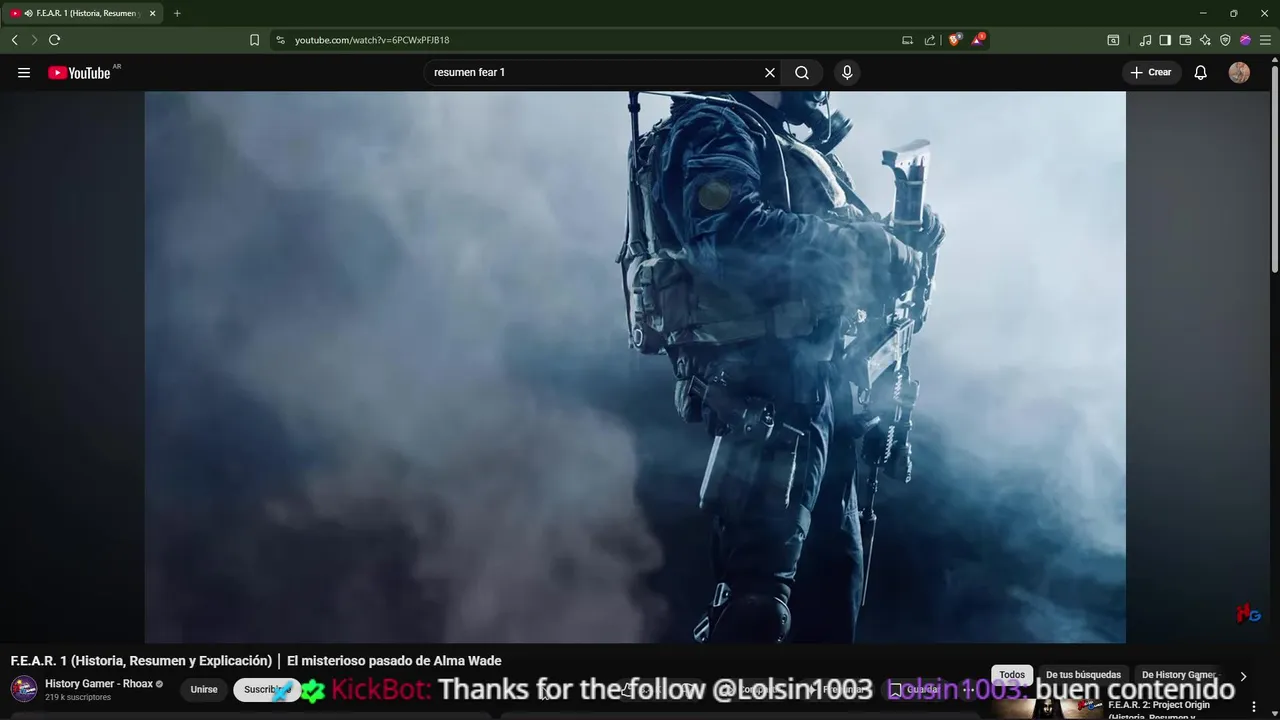Open the notifications bell
Viewport: 1280px width, 720px height.
1200,72
